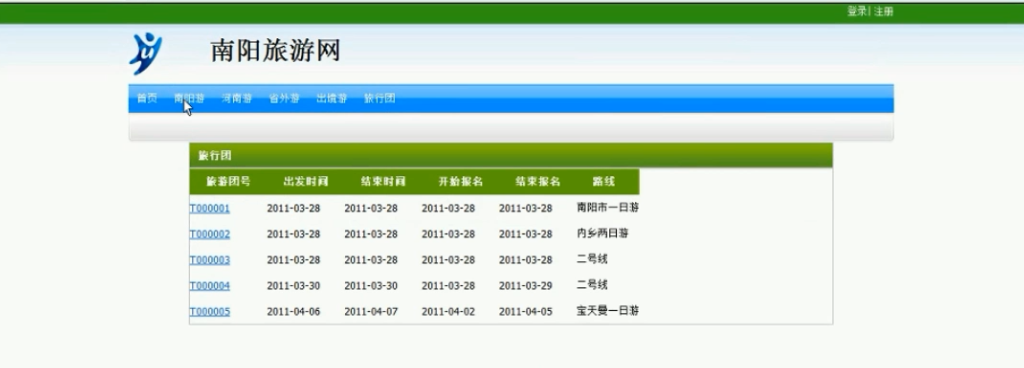Click the 结束时间 column header
The image size is (1024, 368).
tap(383, 181)
